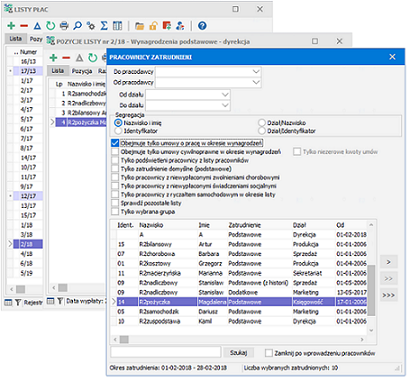The image size is (410, 381).
Task: Select employee row R2kosztowy Grzegorz
Action: (242, 264)
